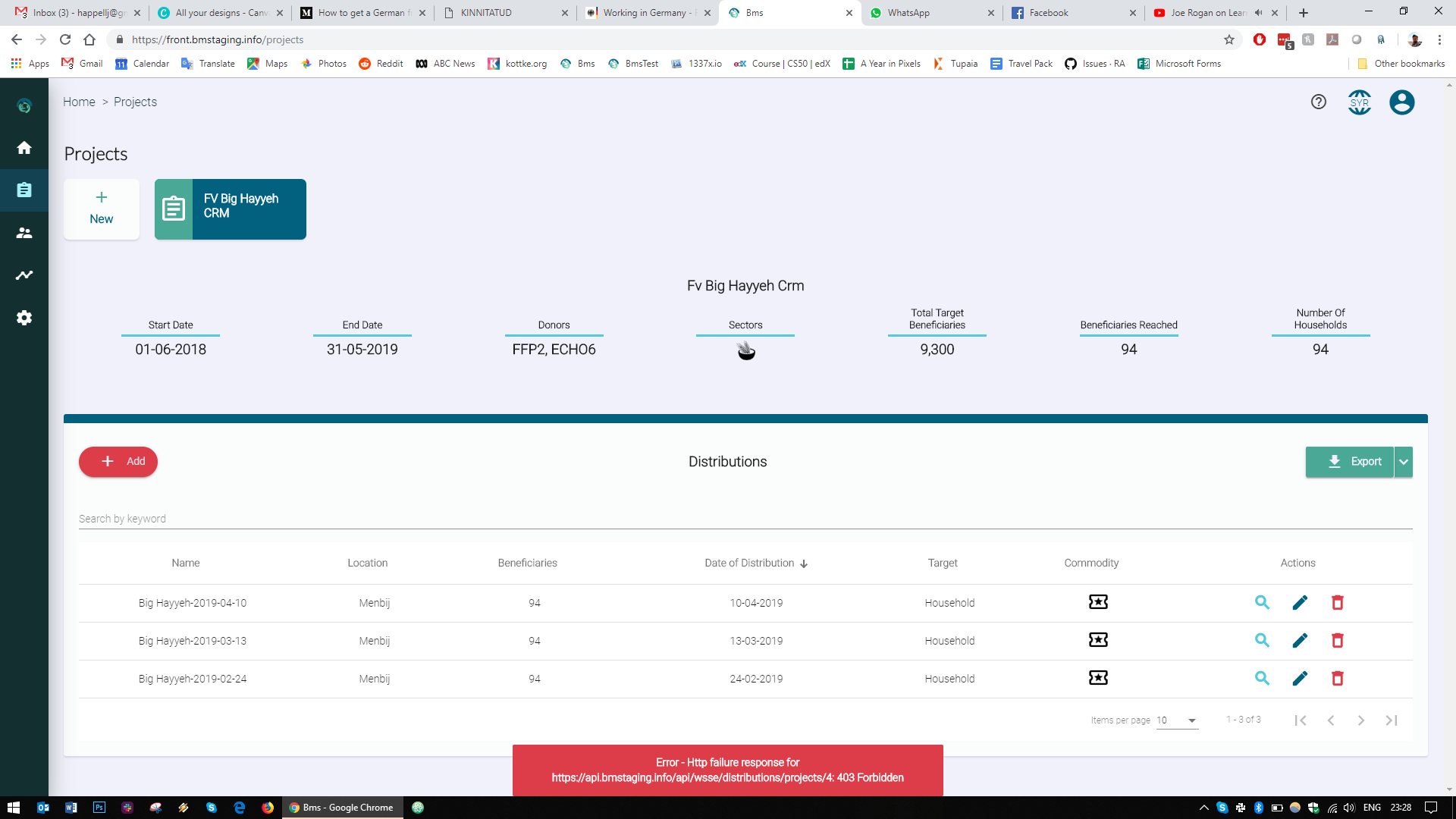Click the Search by keyword field
Screen dimensions: 1456x819
[227, 519]
